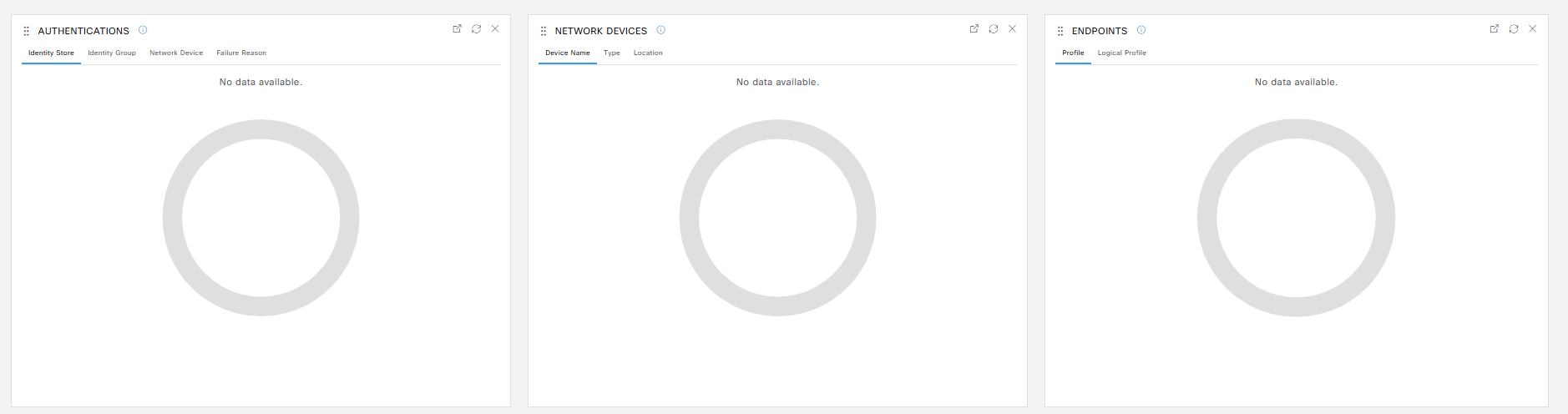
Task: Click the ENDPOINTS dashlet title
Action: 1100,31
